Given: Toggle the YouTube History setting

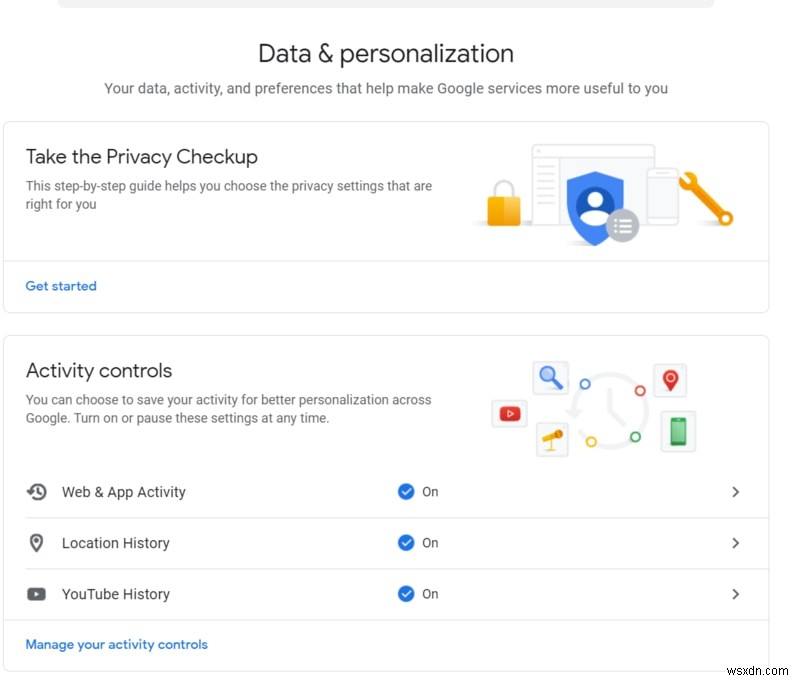Looking at the screenshot, I should coord(407,594).
